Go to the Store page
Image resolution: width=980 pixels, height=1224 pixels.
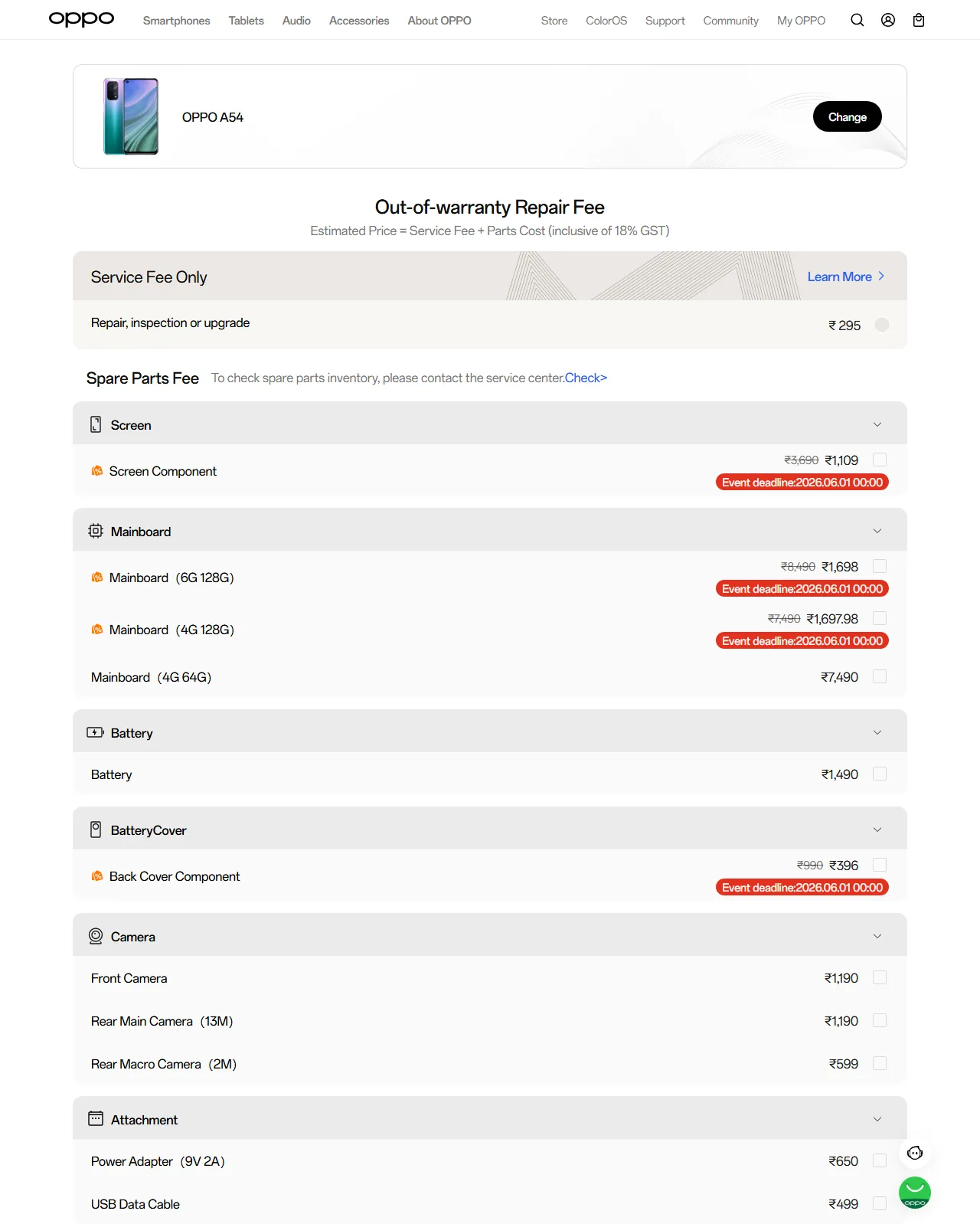click(554, 21)
